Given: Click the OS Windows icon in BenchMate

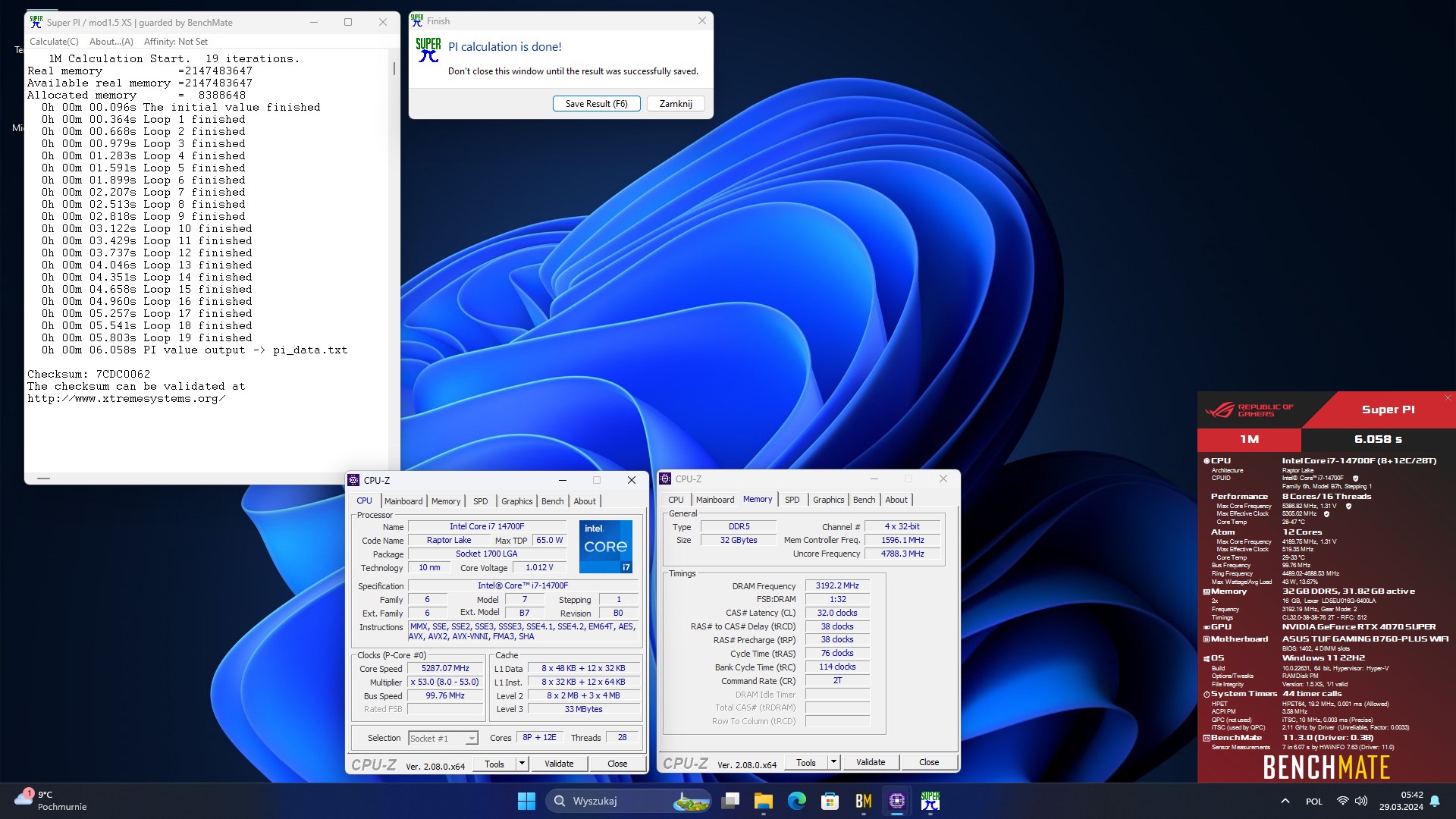Looking at the screenshot, I should pyautogui.click(x=1207, y=658).
